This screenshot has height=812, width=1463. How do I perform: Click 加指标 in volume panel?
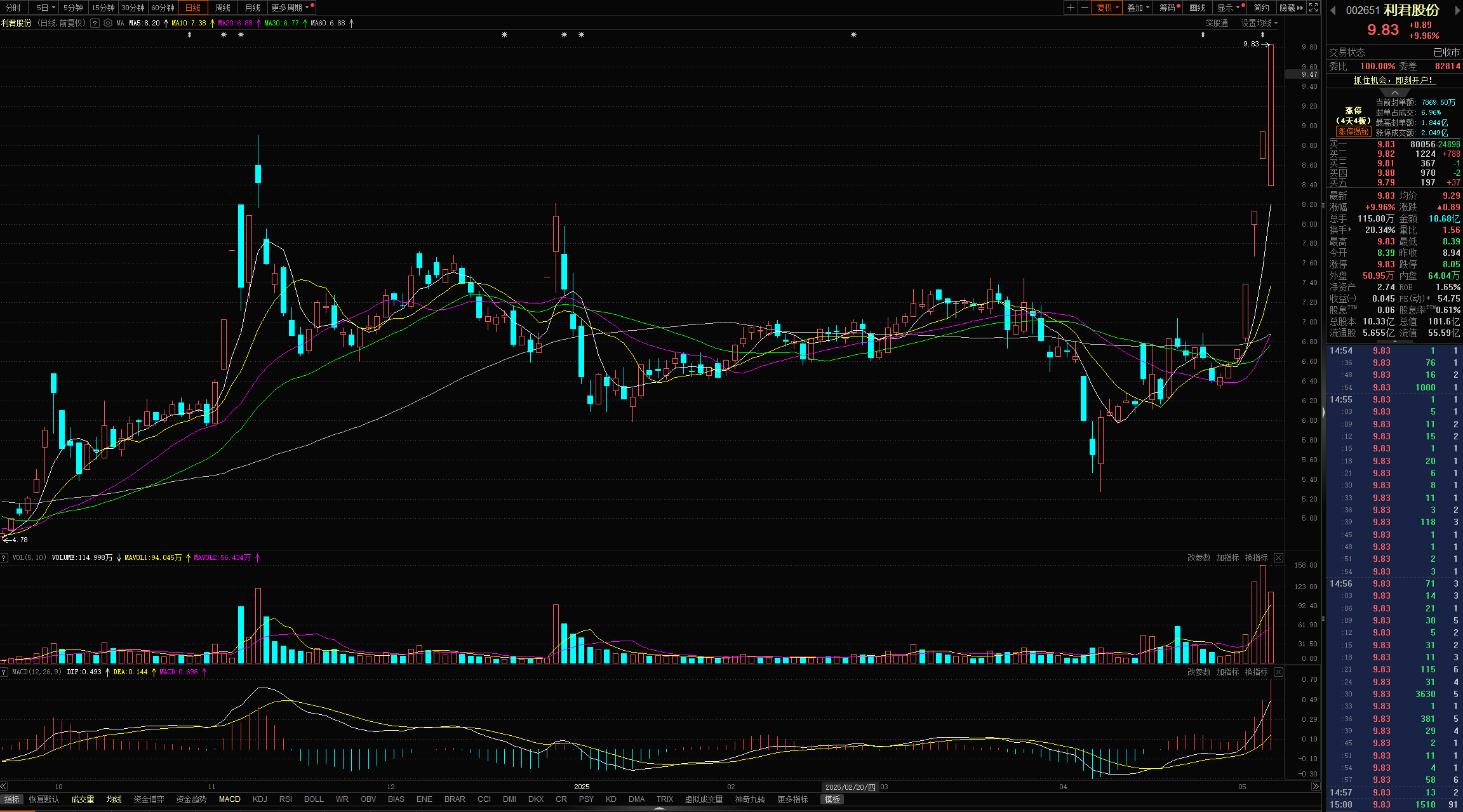tap(1227, 557)
